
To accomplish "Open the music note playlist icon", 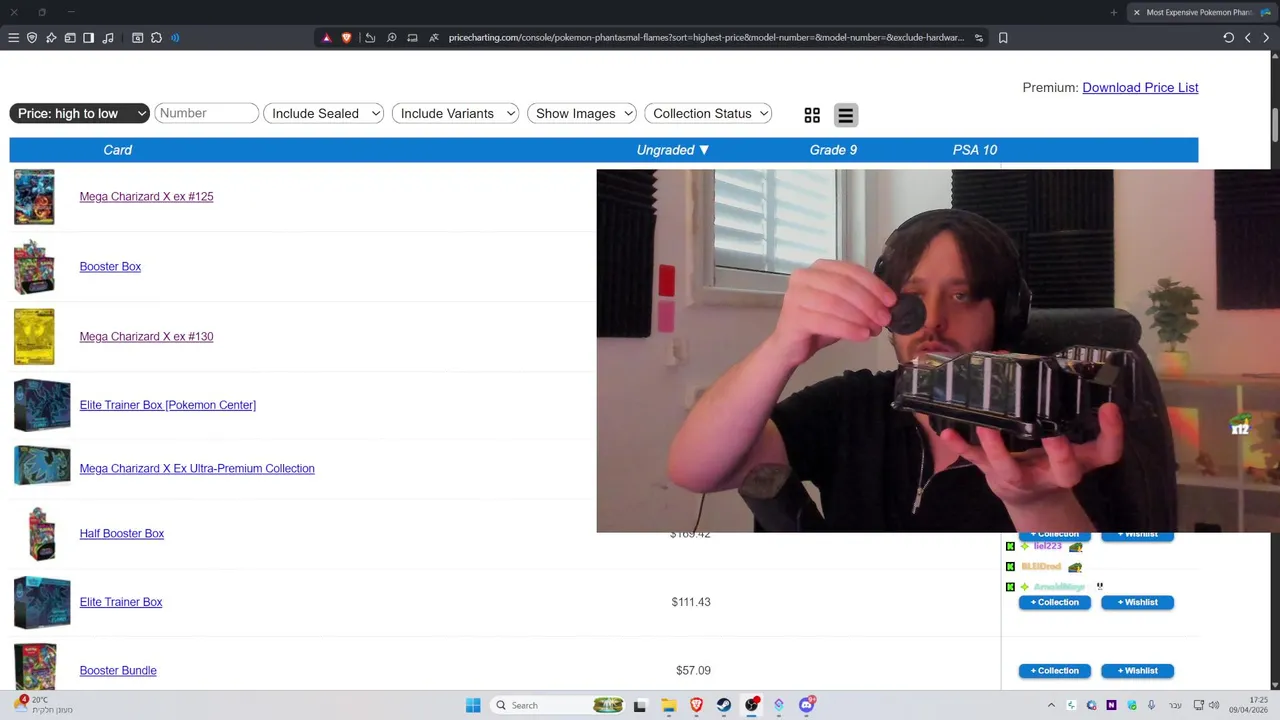I will pos(108,38).
